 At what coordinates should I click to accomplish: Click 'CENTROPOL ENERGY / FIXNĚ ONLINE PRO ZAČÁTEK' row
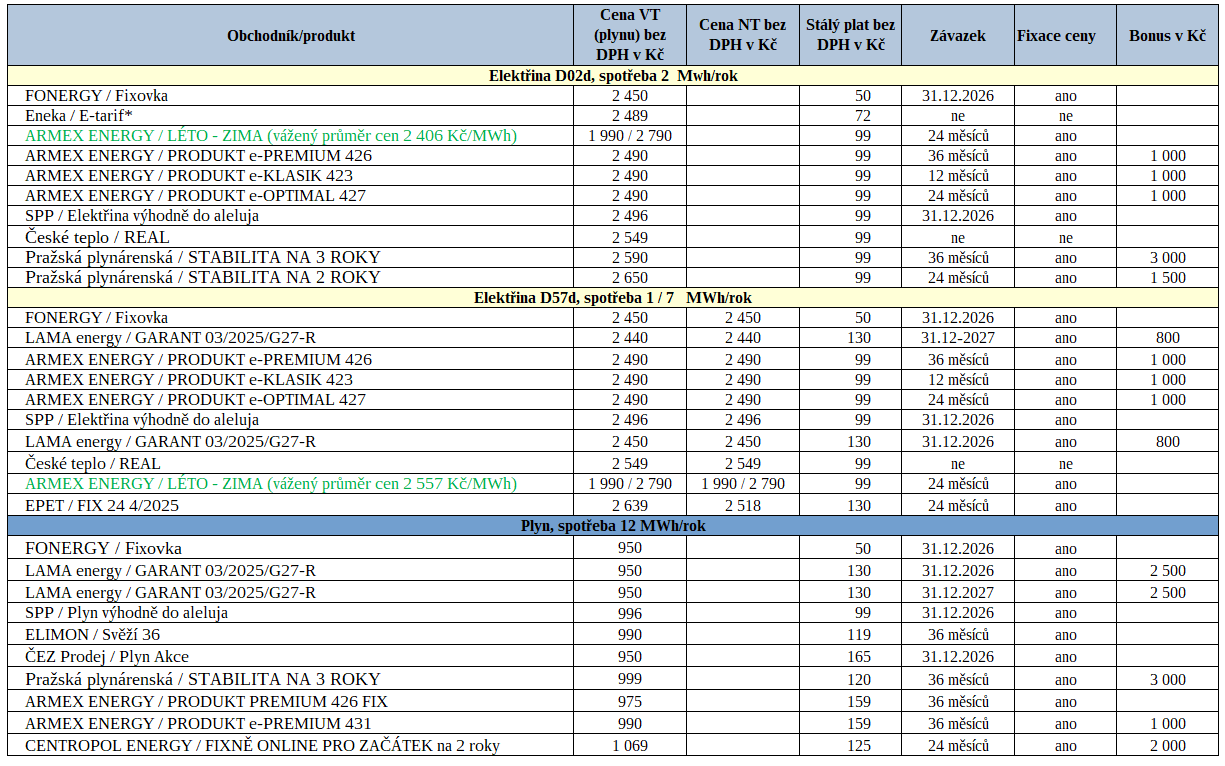[262, 746]
